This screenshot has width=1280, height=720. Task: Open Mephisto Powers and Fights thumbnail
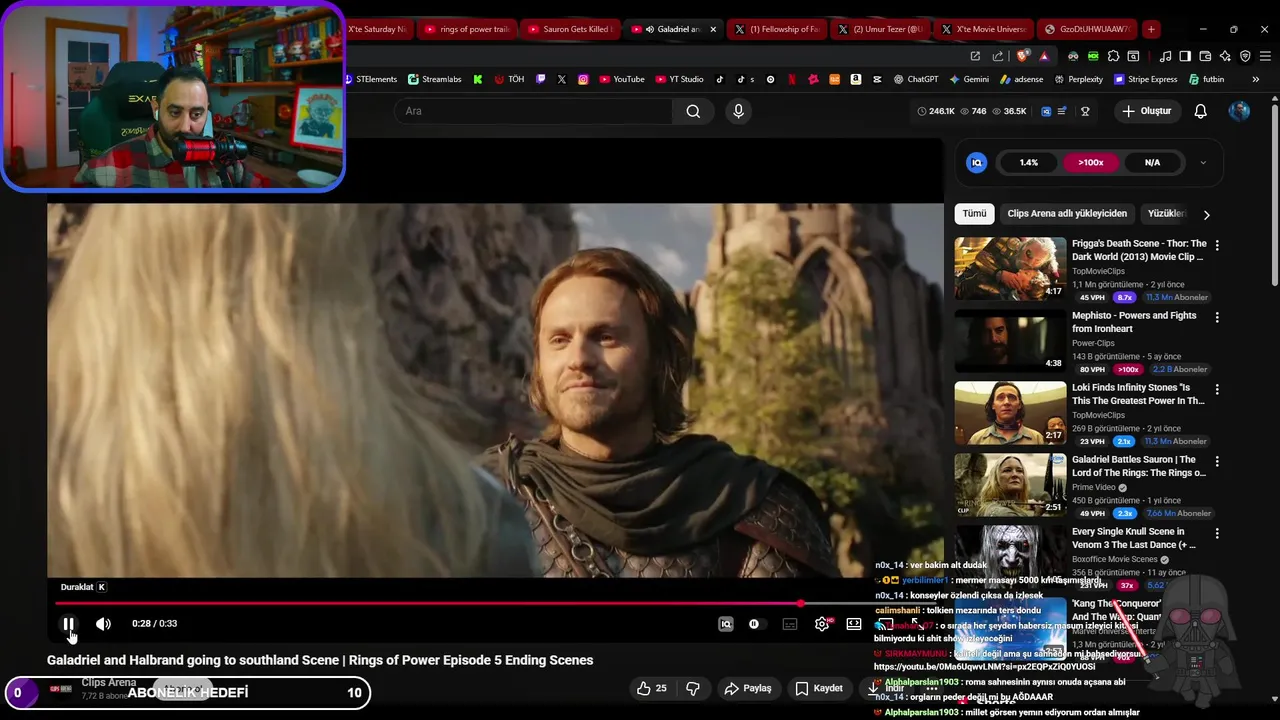coord(1010,340)
